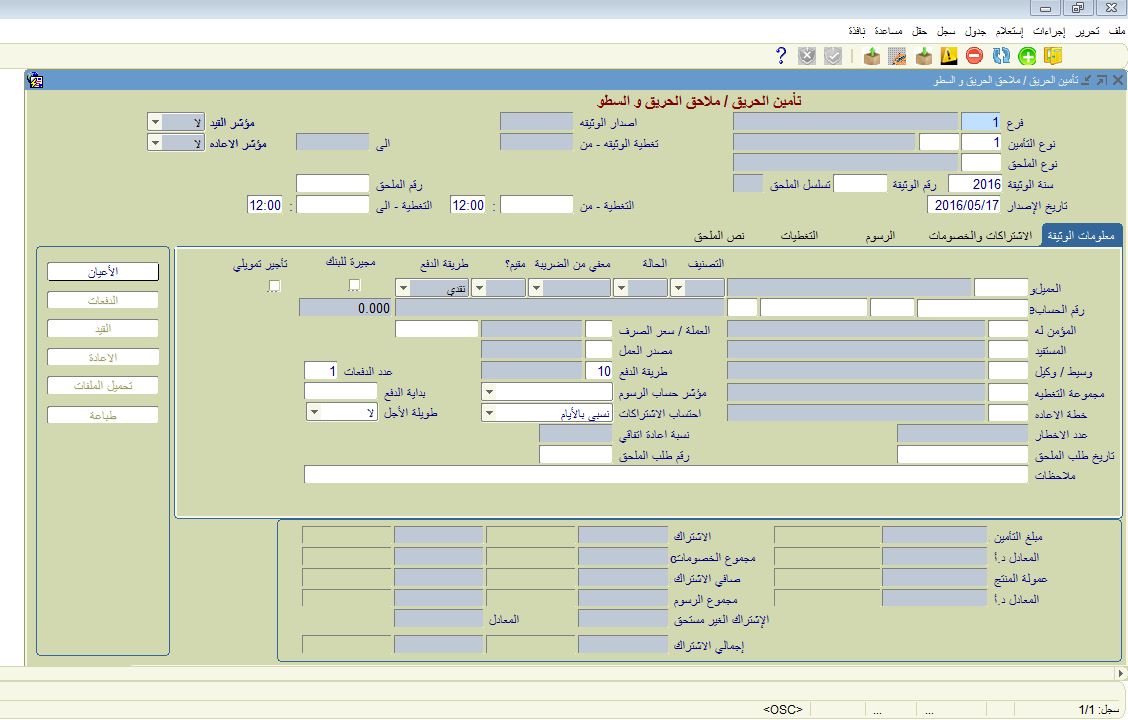This screenshot has height=720, width=1128.
Task: Click the green plus add record icon
Action: tap(1027, 56)
